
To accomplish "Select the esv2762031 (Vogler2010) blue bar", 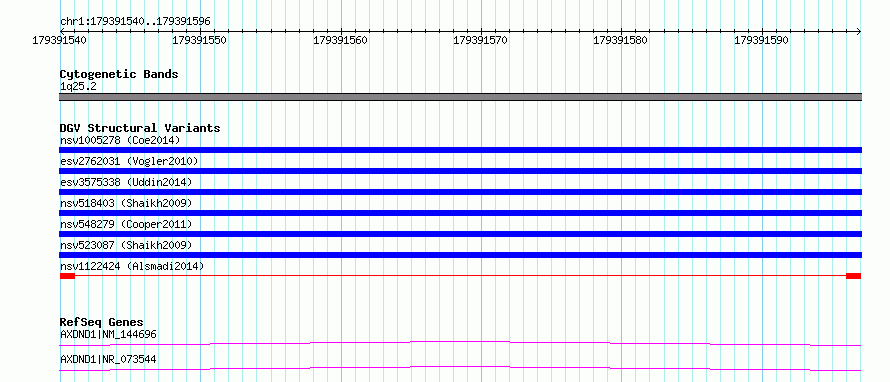I will pyautogui.click(x=460, y=170).
